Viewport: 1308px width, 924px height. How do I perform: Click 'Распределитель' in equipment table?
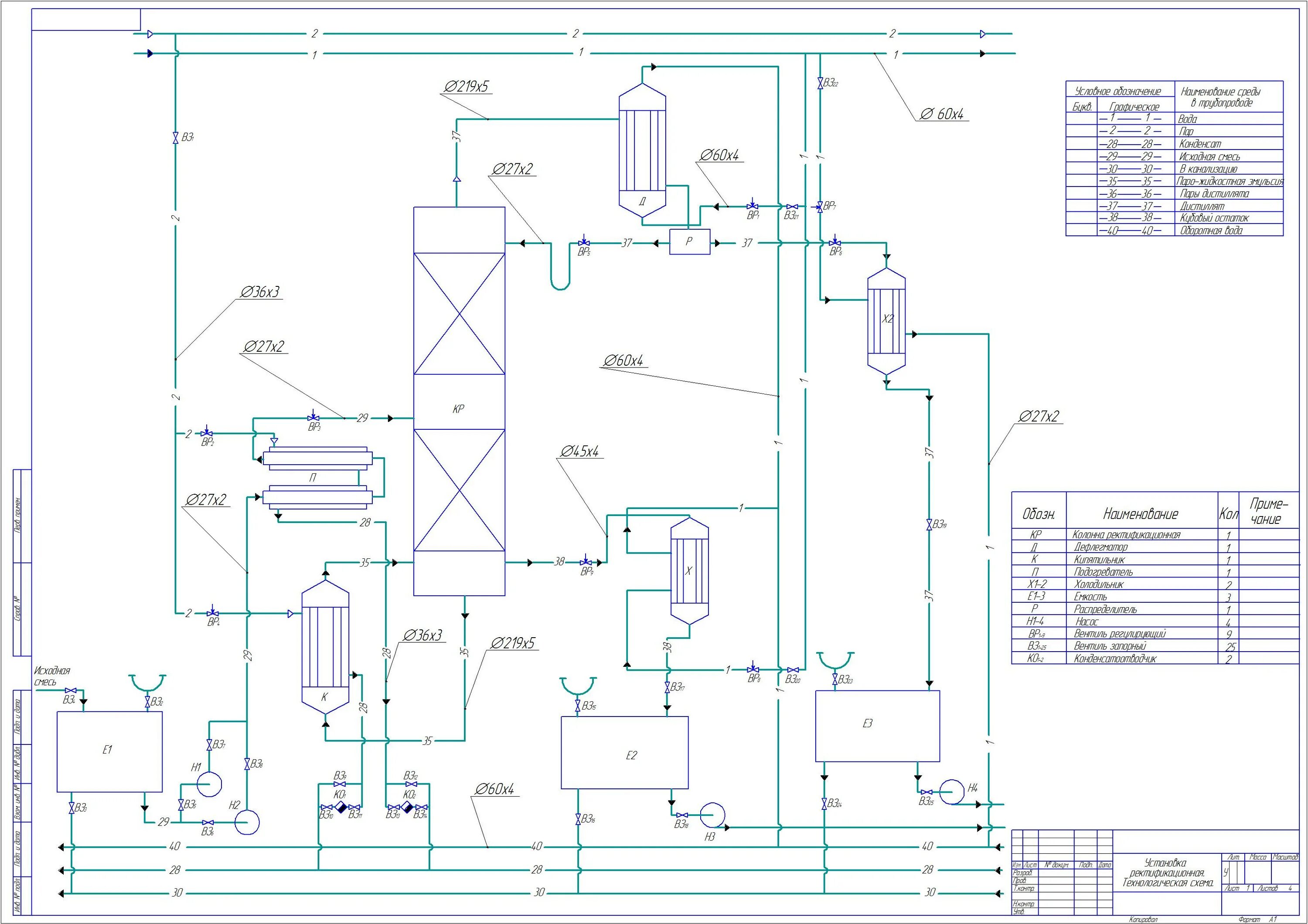click(x=1105, y=609)
